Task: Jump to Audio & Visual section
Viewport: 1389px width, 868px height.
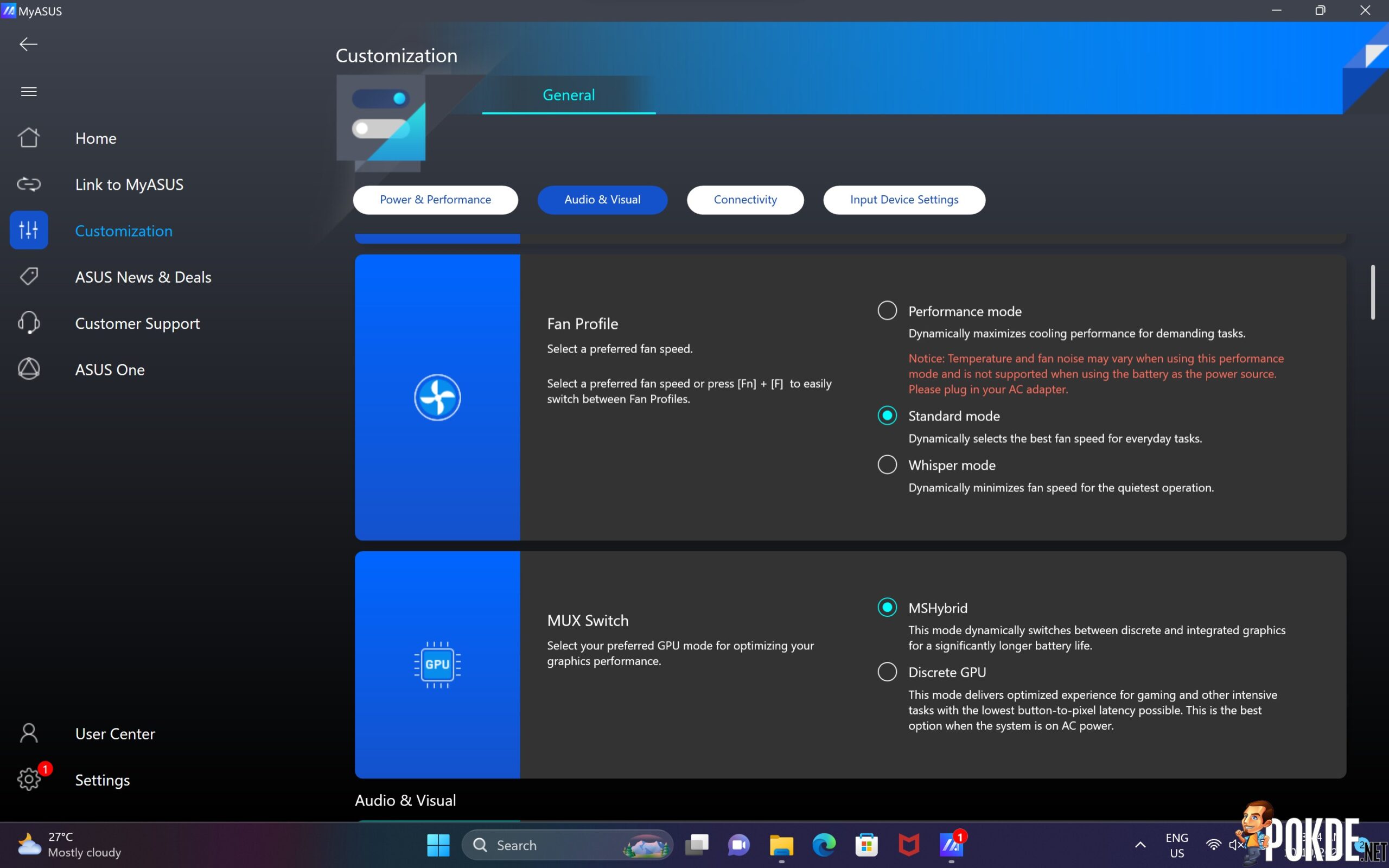Action: [x=603, y=200]
